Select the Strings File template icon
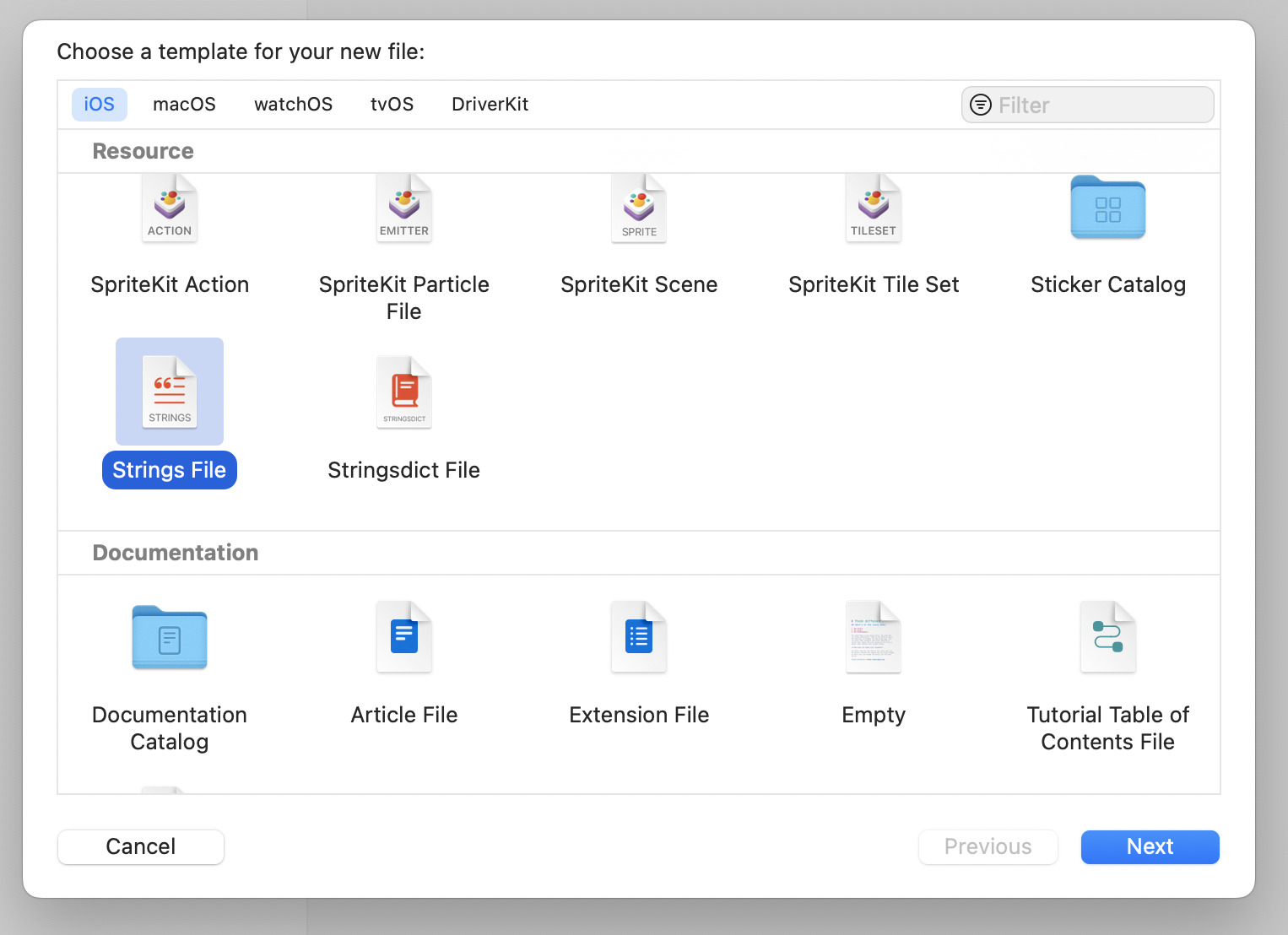The height and width of the screenshot is (935, 1288). (169, 391)
